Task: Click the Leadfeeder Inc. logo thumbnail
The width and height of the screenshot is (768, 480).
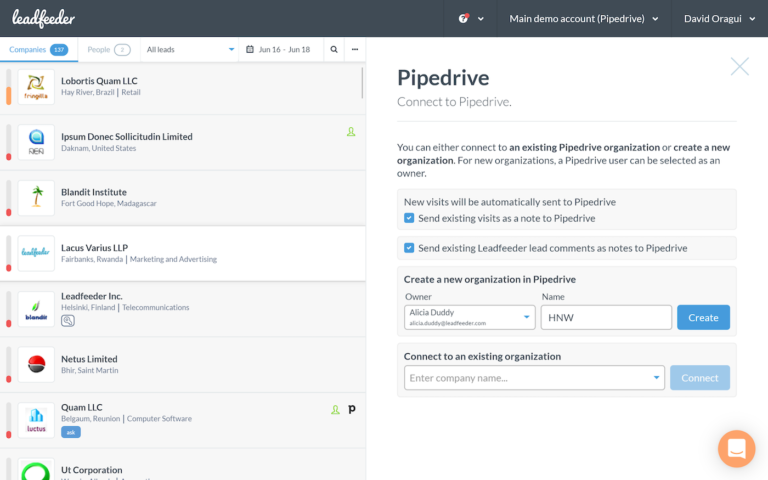Action: coord(36,309)
